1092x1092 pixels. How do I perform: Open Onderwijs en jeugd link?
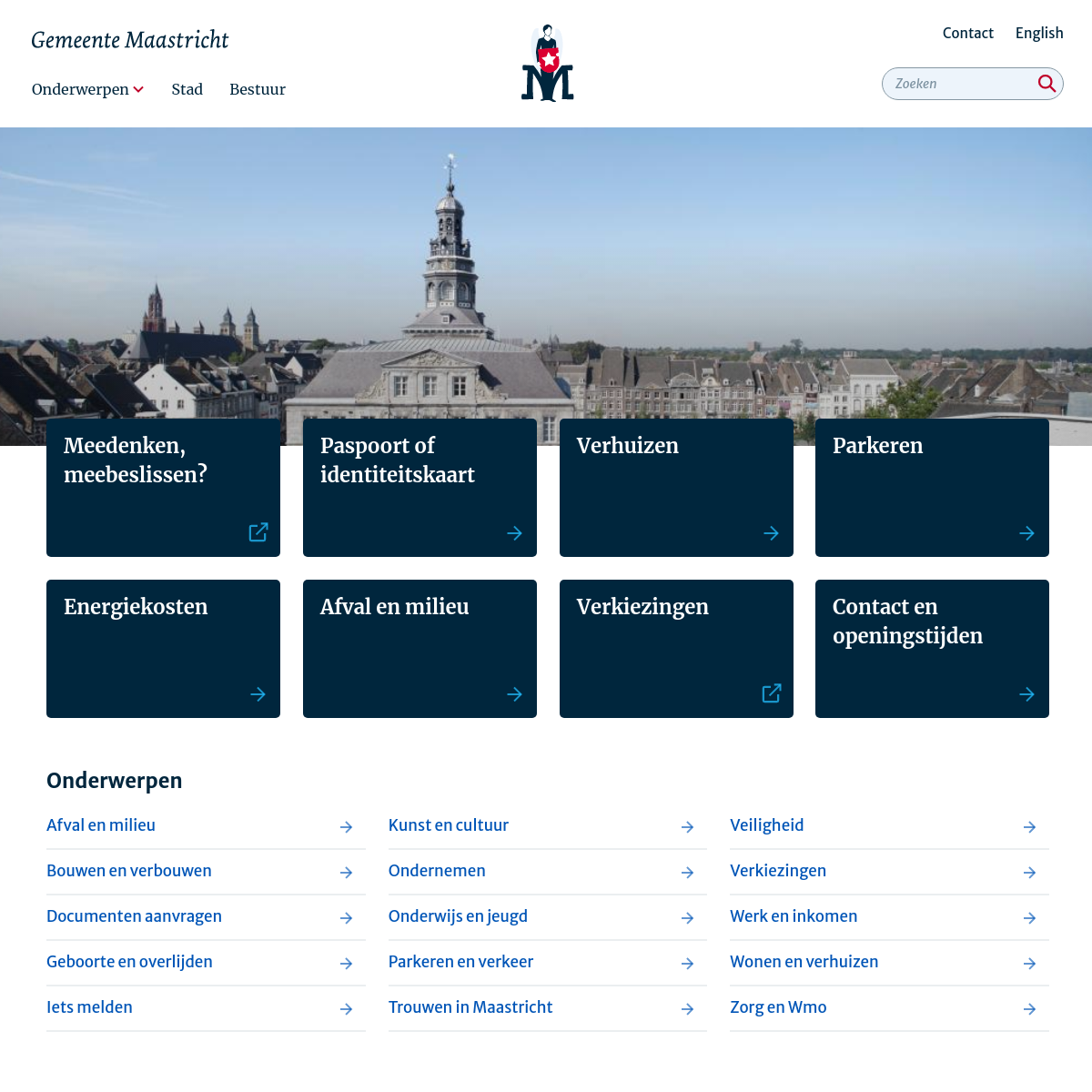click(x=458, y=916)
